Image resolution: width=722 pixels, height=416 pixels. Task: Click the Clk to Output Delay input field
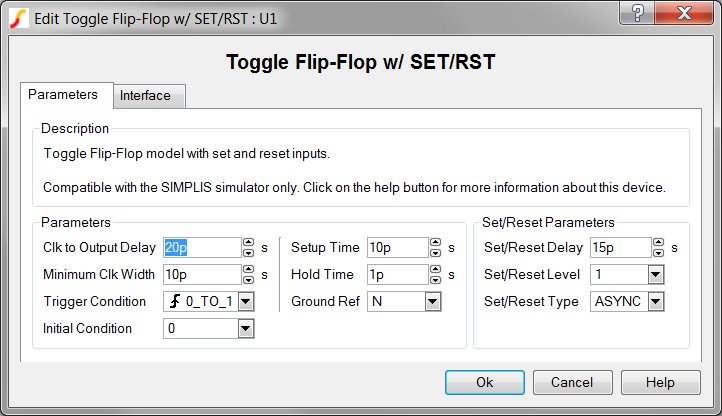click(202, 248)
